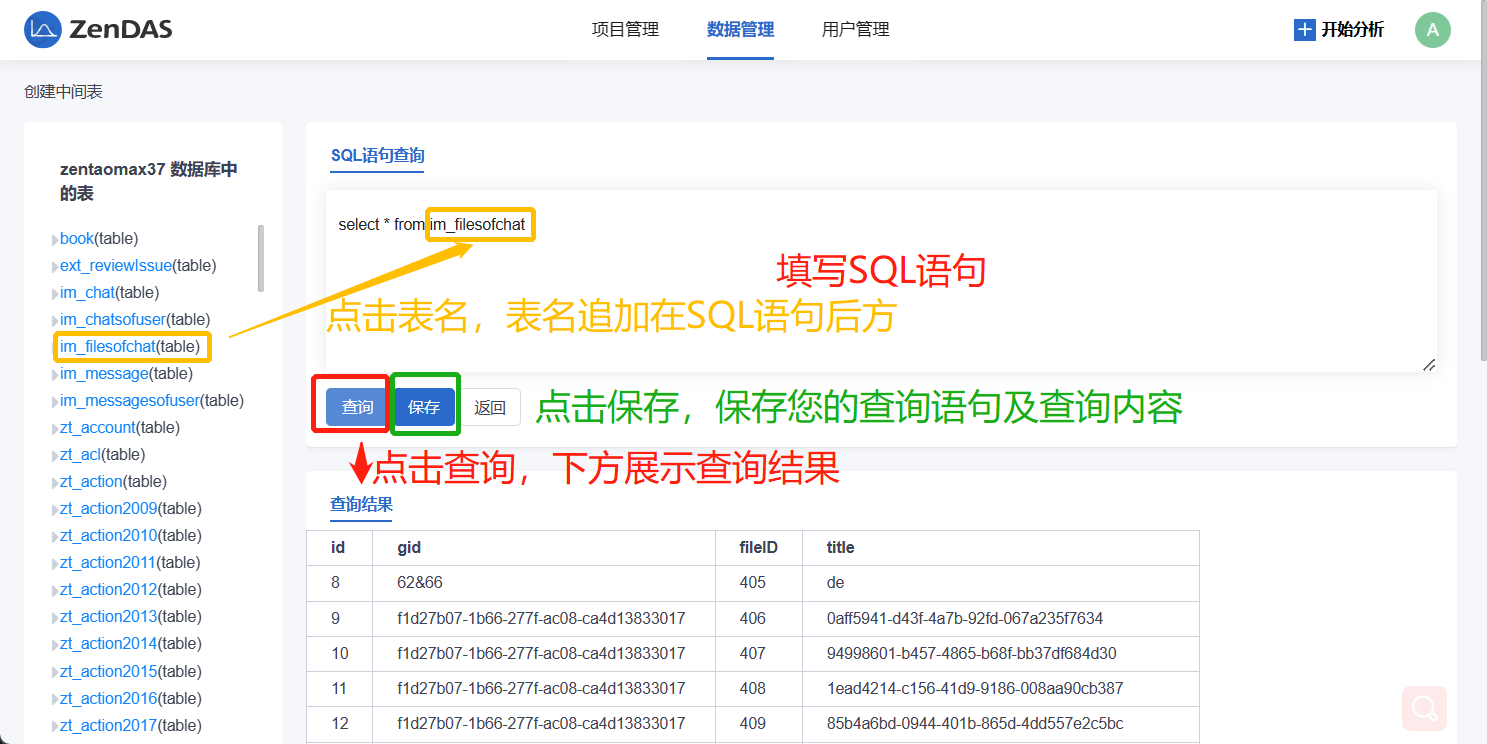Click the pink search floating icon

(1424, 709)
